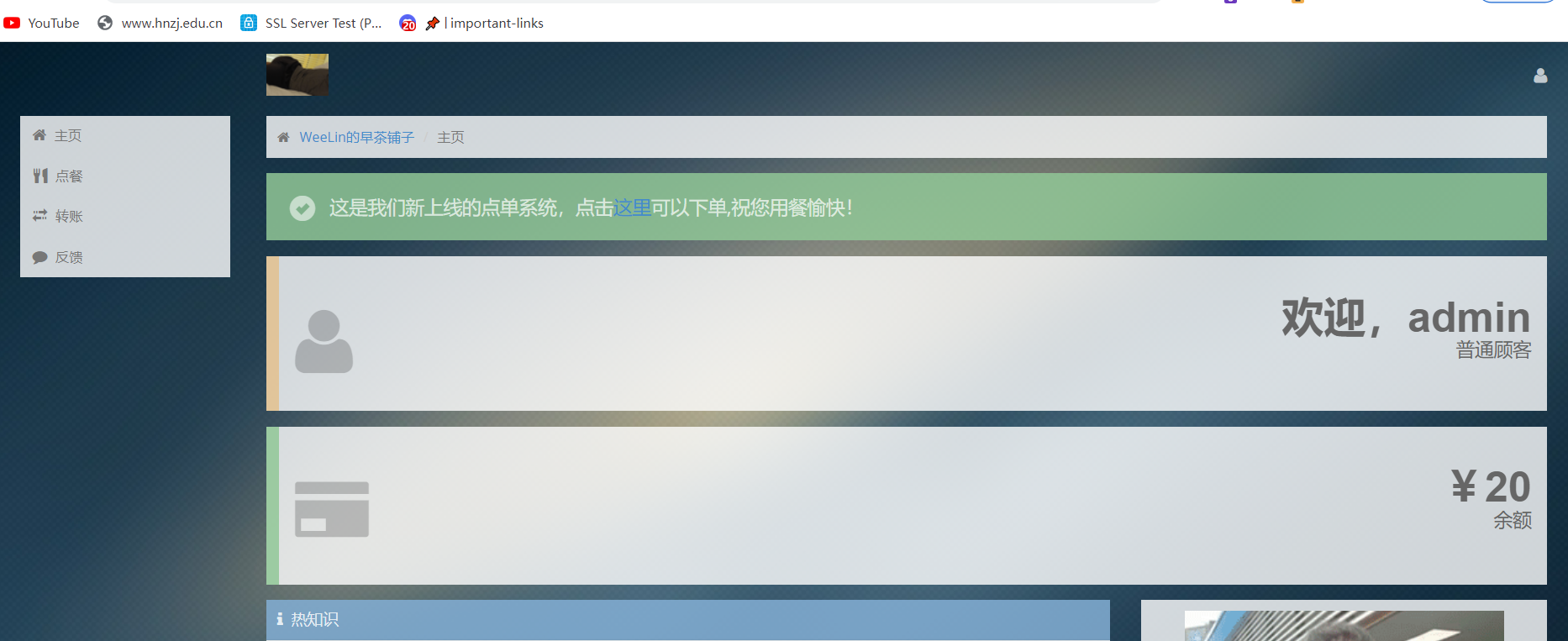Follow the 这里 link to place order
The image size is (1568, 641).
pyautogui.click(x=632, y=208)
